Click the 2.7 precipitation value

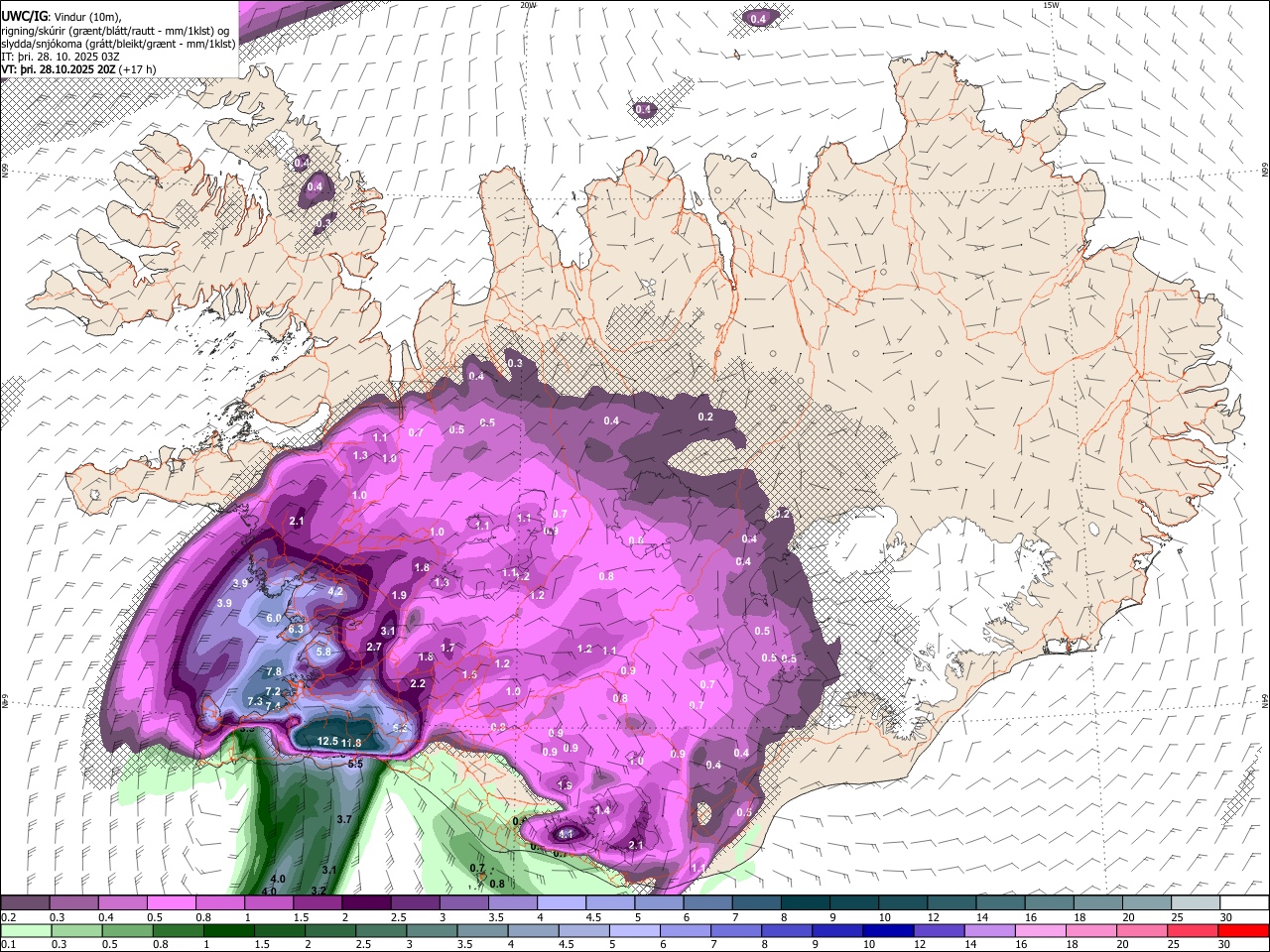click(374, 647)
